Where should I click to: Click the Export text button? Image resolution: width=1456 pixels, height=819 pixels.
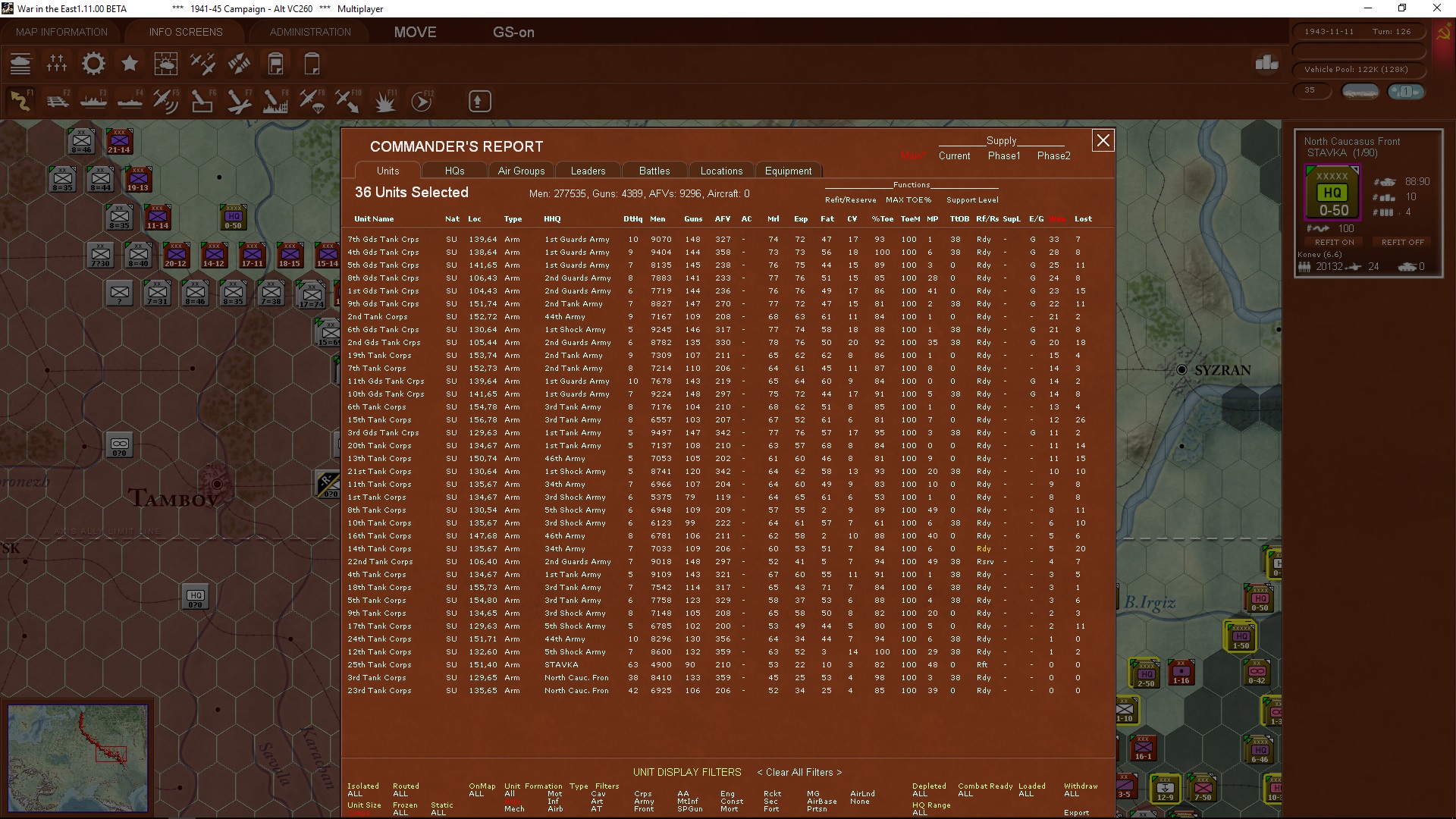click(1076, 813)
